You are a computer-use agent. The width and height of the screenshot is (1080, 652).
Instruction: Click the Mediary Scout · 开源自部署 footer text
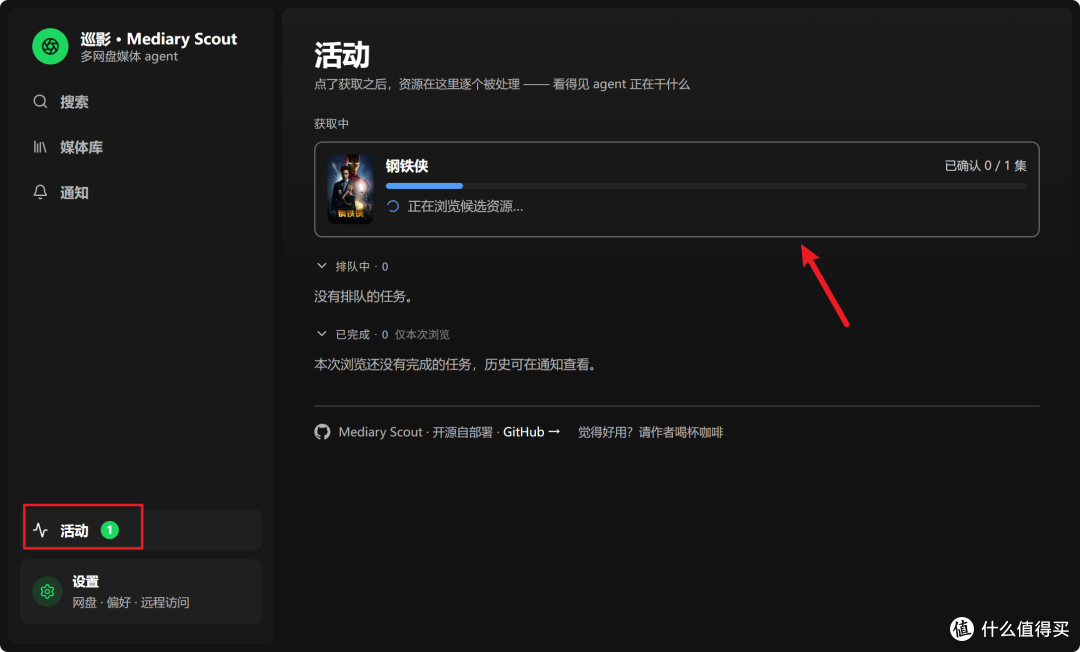pyautogui.click(x=415, y=432)
